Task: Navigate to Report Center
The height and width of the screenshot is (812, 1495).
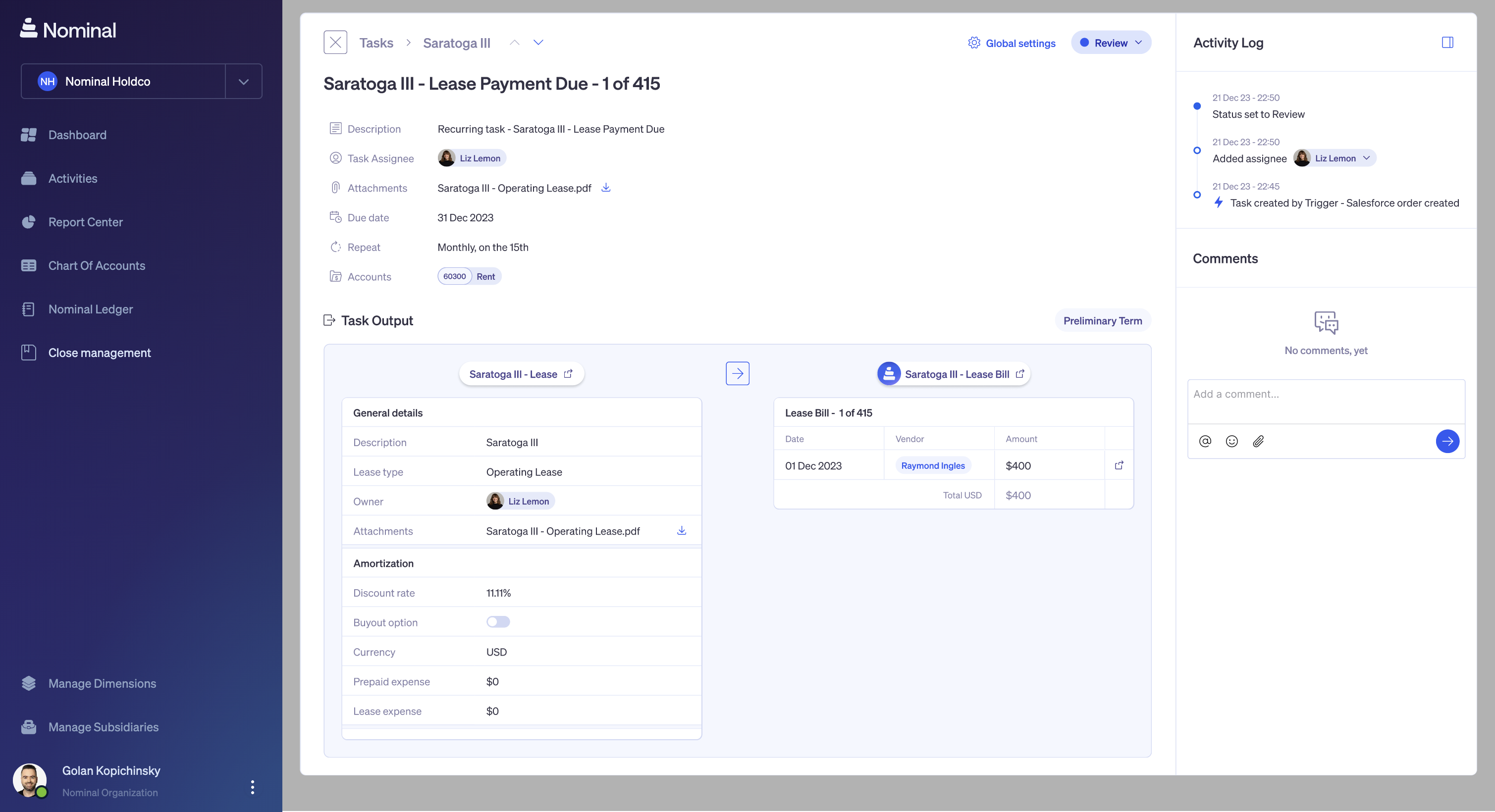Action: (x=85, y=222)
